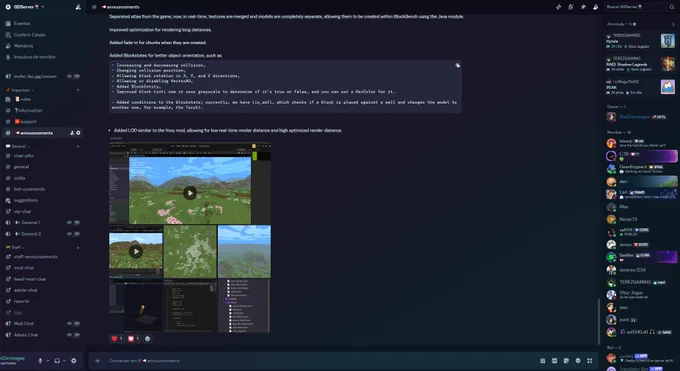680x371 pixels.
Task: Open the head-mod-chat channel
Action: [x=42, y=279]
